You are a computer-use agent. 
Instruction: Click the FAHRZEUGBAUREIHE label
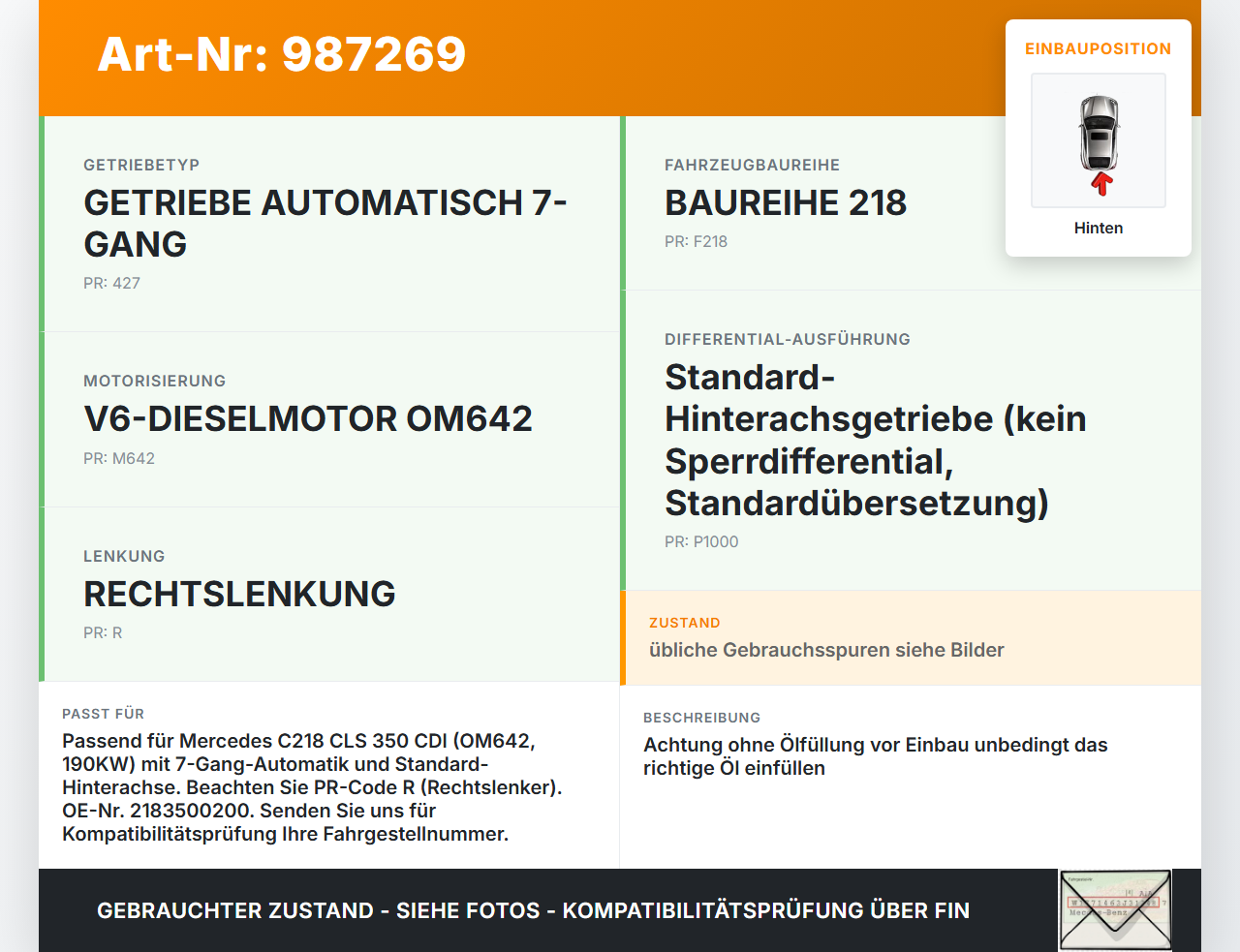point(752,166)
